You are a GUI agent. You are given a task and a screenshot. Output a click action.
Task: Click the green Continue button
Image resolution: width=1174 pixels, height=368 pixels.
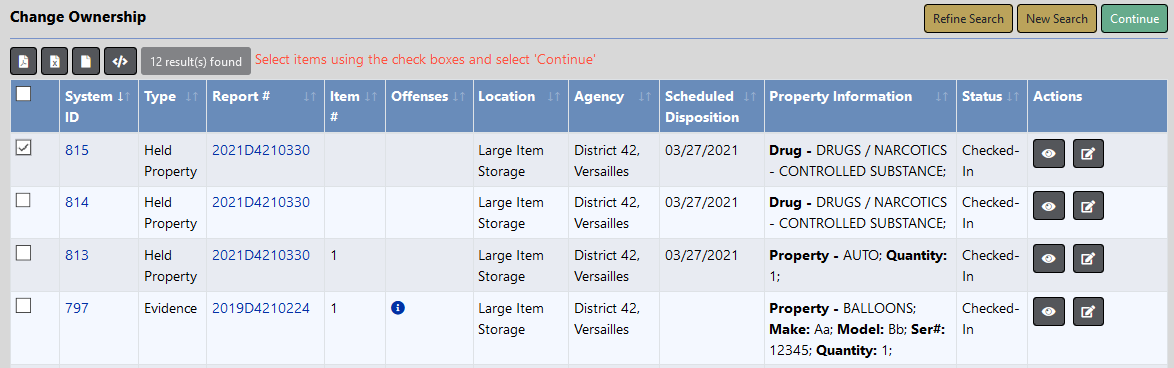(1134, 19)
